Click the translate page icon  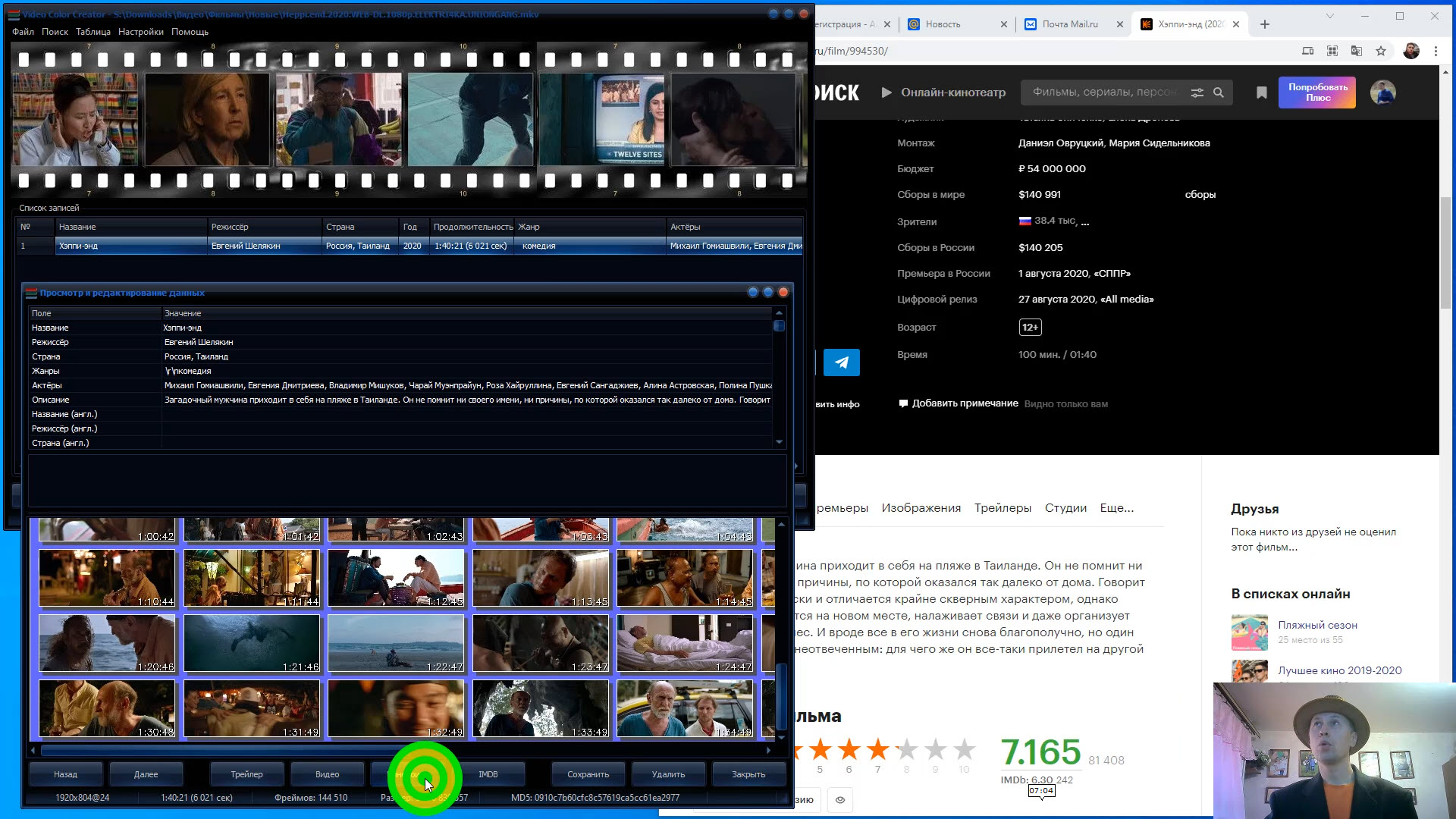1357,51
